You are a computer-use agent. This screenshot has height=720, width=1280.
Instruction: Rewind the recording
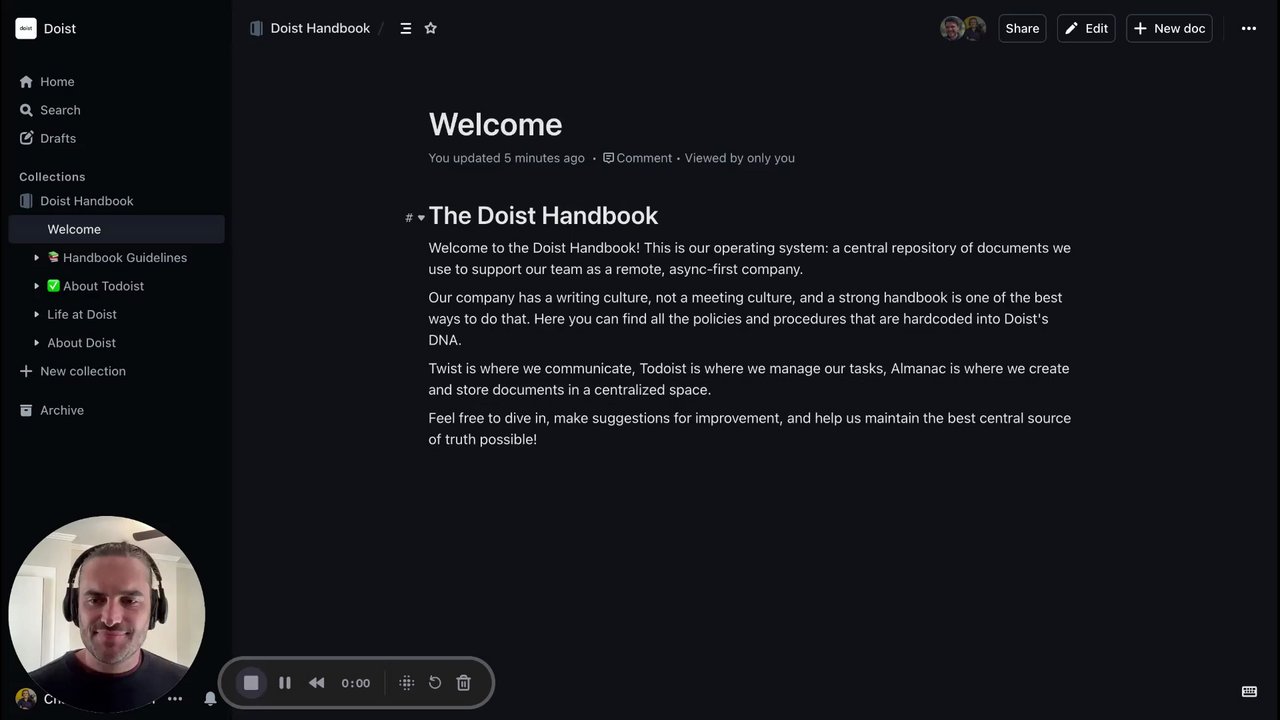coord(316,683)
